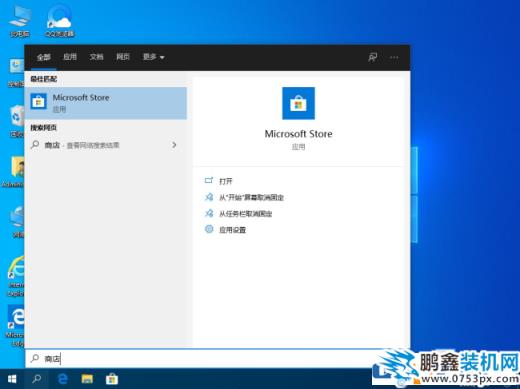Click the 商店 web search suggestion
This screenshot has height=389, width=520.
coord(105,145)
